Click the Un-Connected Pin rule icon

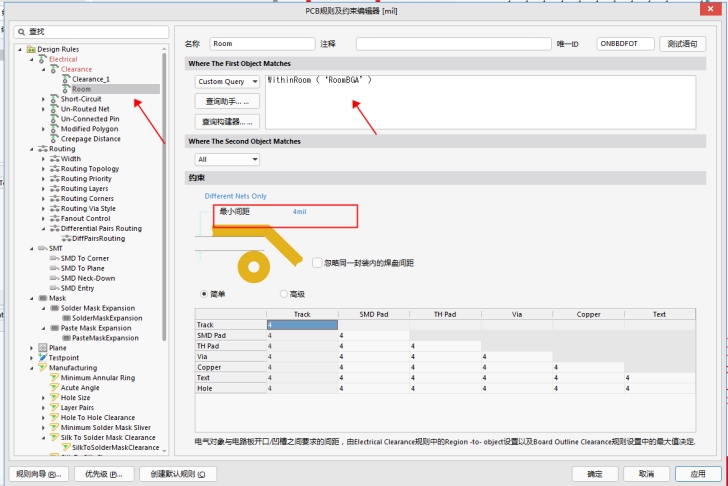[x=54, y=119]
